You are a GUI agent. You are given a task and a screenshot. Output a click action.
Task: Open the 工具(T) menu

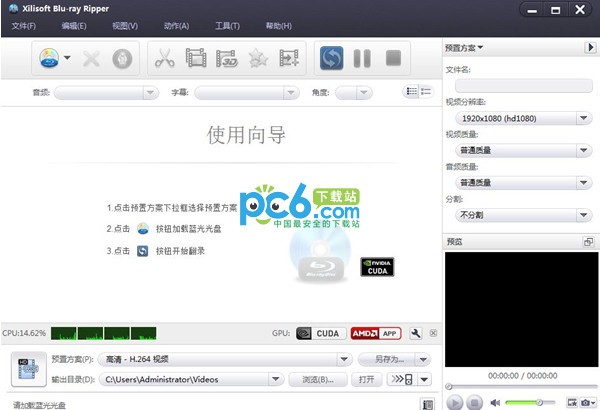[227, 26]
